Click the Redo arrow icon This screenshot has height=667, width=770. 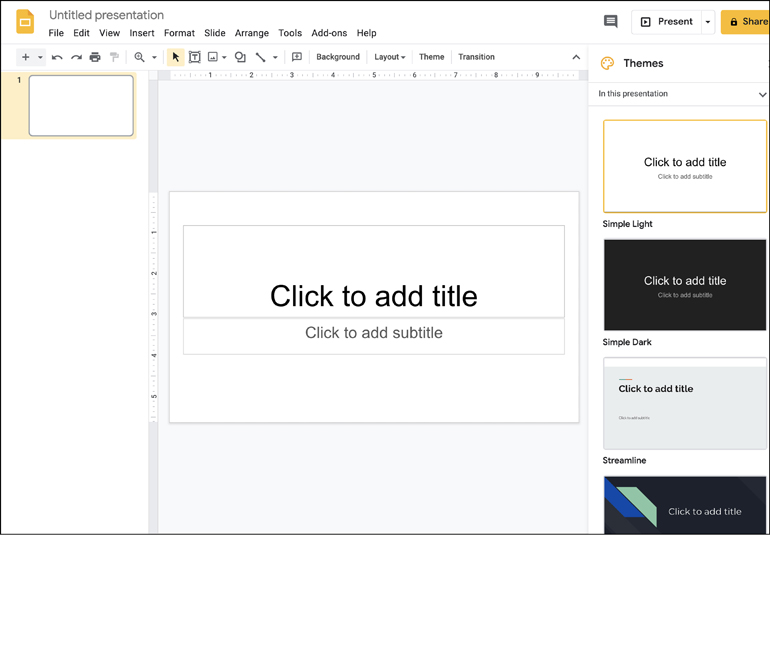coord(76,57)
